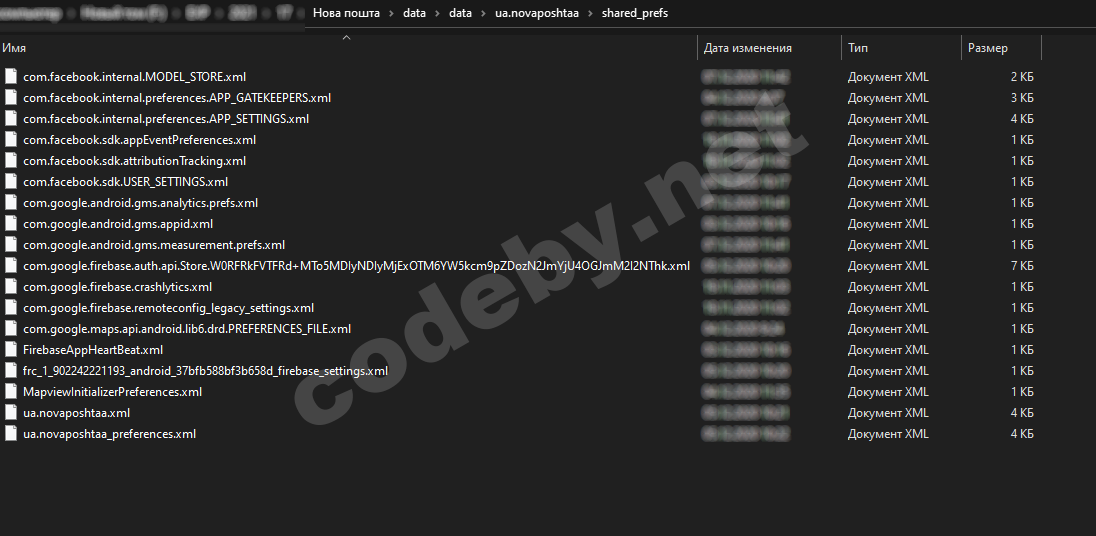The width and height of the screenshot is (1096, 536).
Task: Click shared_prefs breadcrumb segment
Action: [x=635, y=13]
